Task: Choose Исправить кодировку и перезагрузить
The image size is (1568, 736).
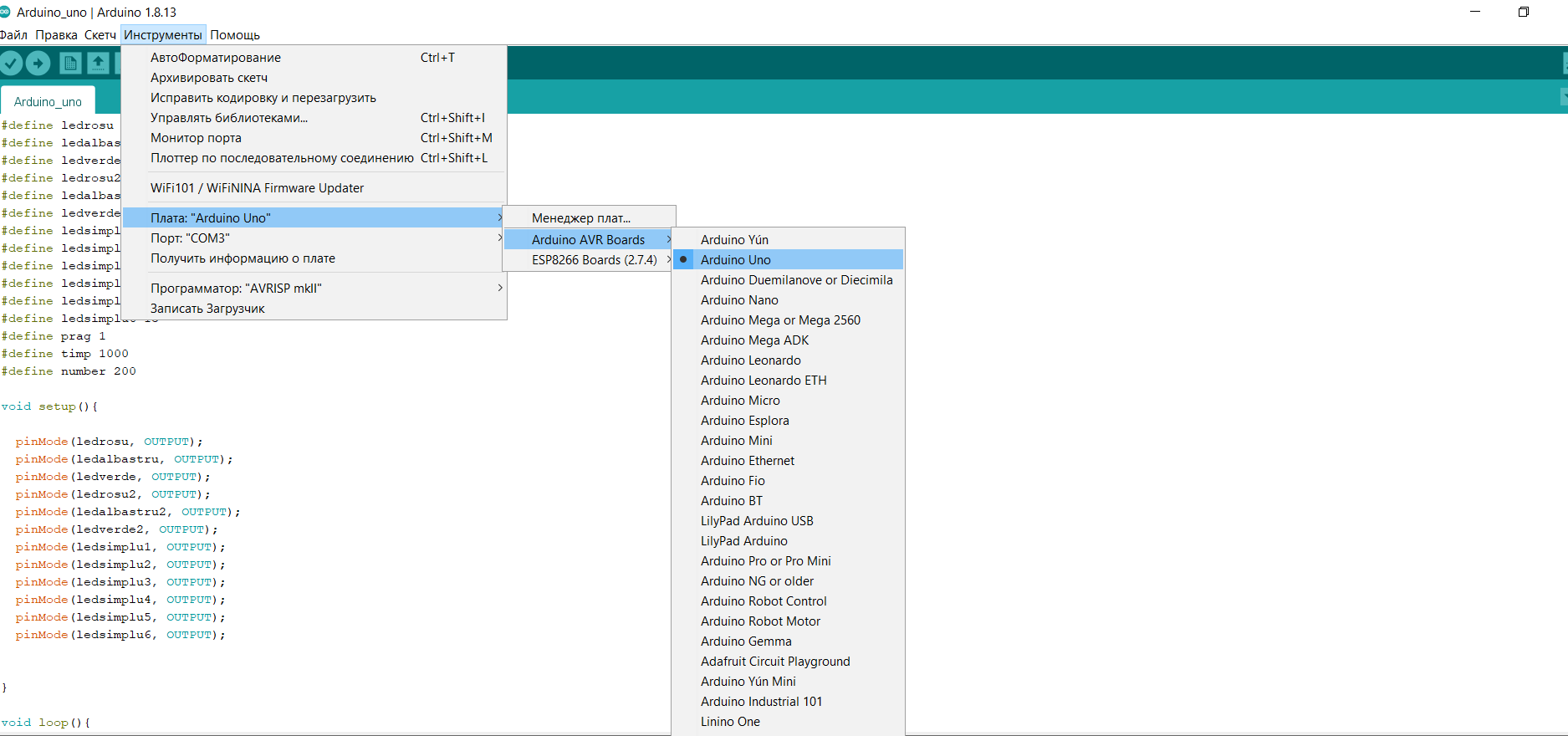Action: point(314,98)
